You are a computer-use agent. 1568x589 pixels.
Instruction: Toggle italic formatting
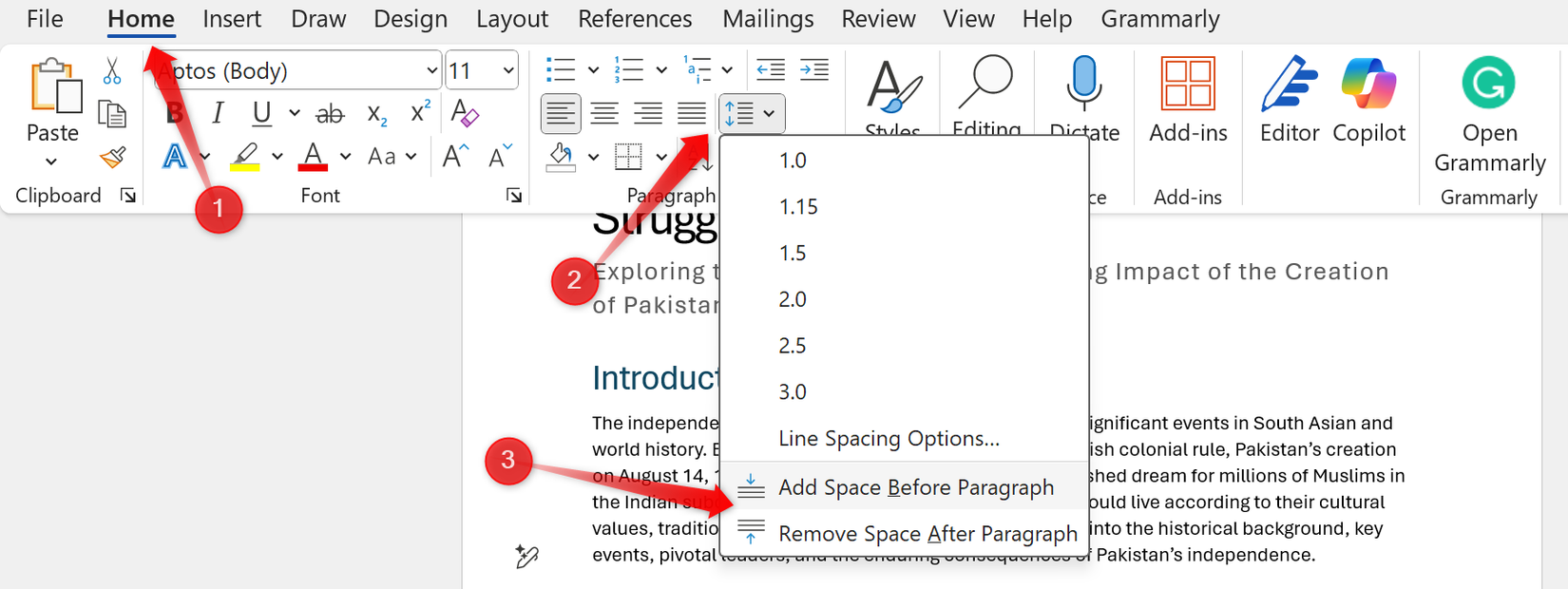(x=218, y=113)
